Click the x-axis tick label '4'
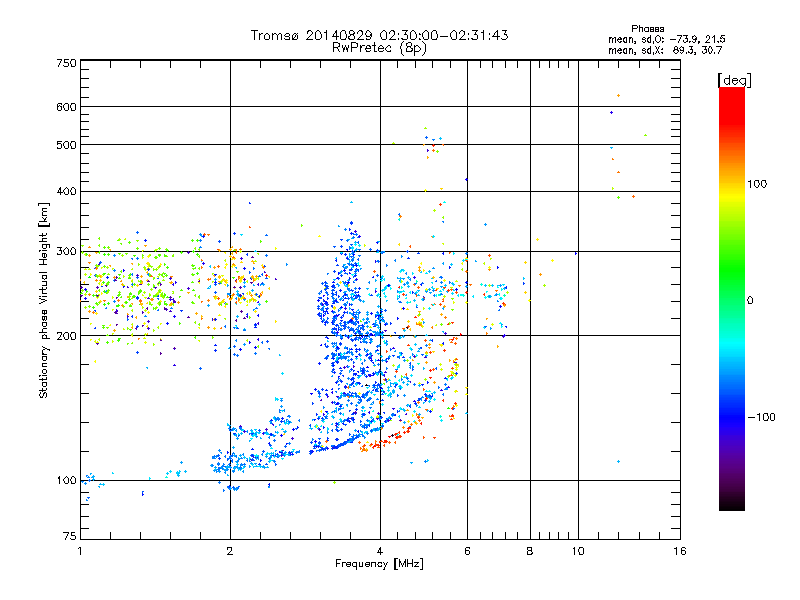This screenshot has height=600, width=800. [x=380, y=551]
